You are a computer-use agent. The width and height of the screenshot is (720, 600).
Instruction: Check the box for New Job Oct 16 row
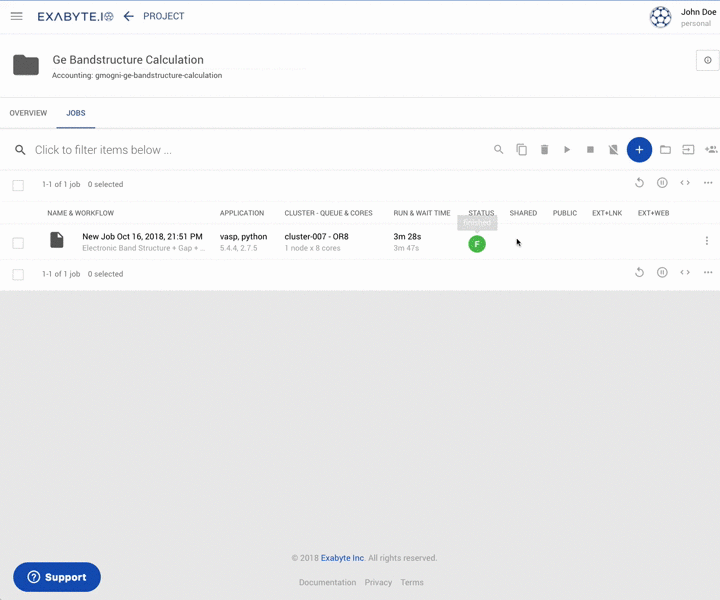pos(18,243)
